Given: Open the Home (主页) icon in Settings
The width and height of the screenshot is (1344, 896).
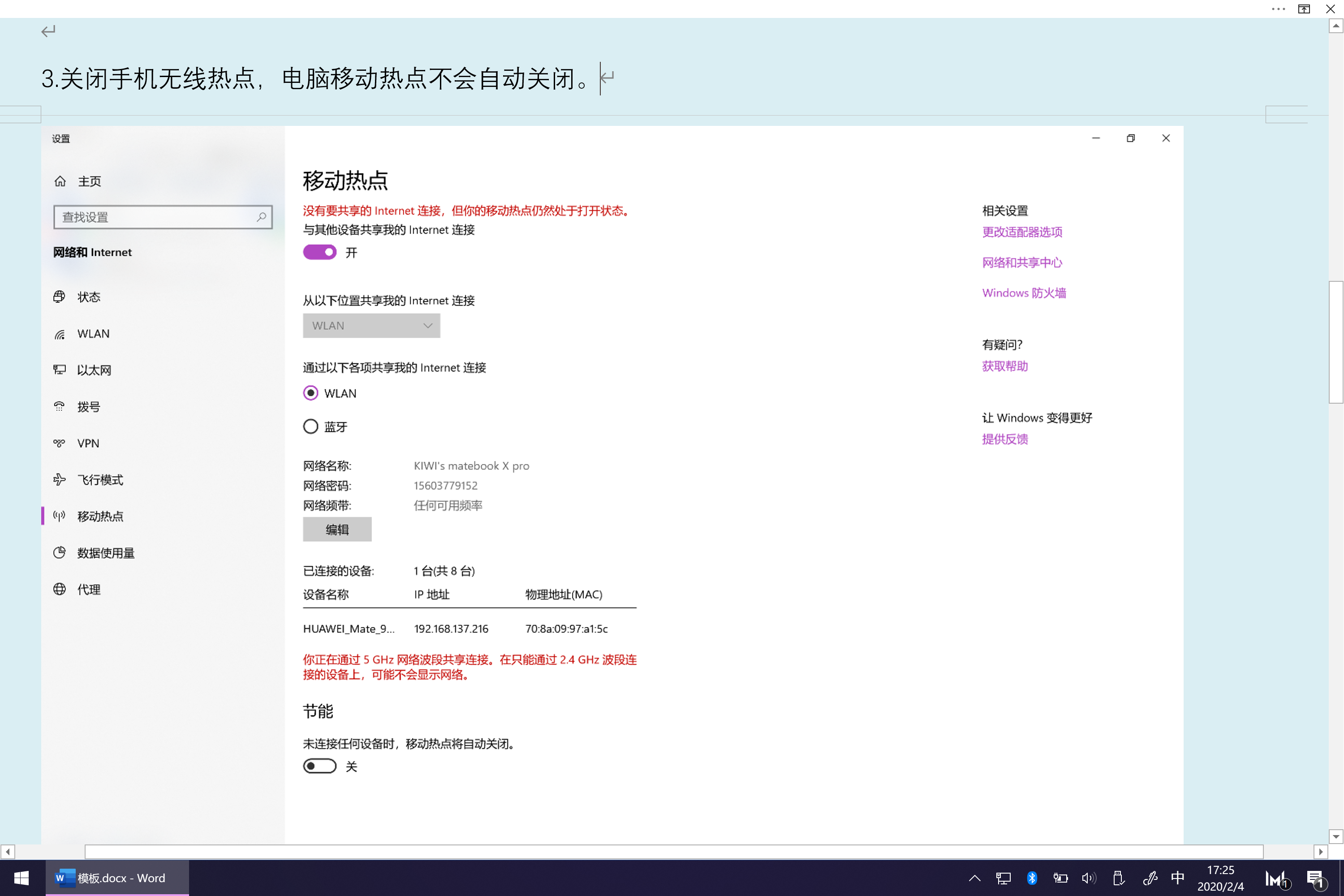Looking at the screenshot, I should click(x=60, y=181).
